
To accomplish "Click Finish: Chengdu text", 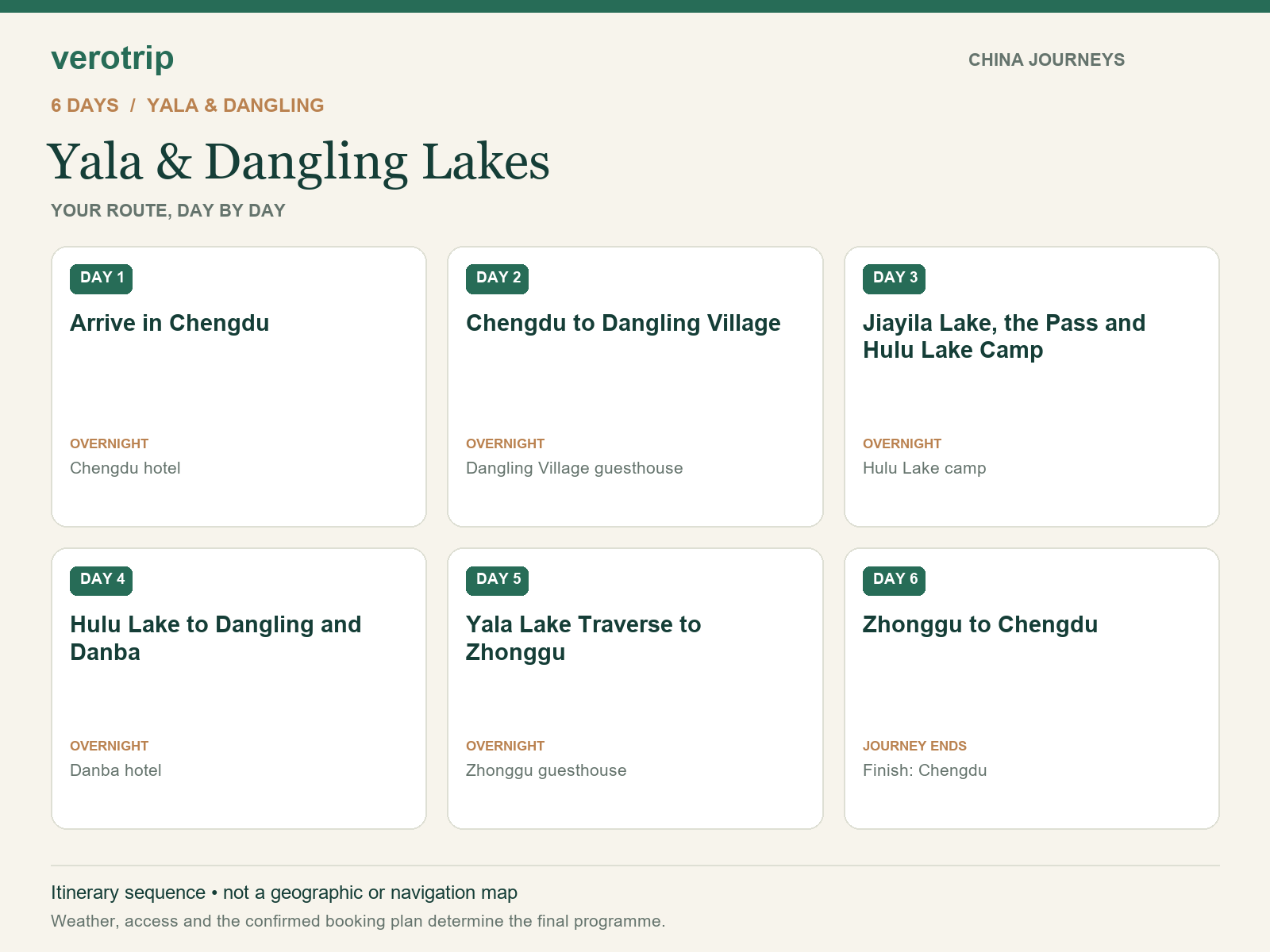I will [x=925, y=771].
